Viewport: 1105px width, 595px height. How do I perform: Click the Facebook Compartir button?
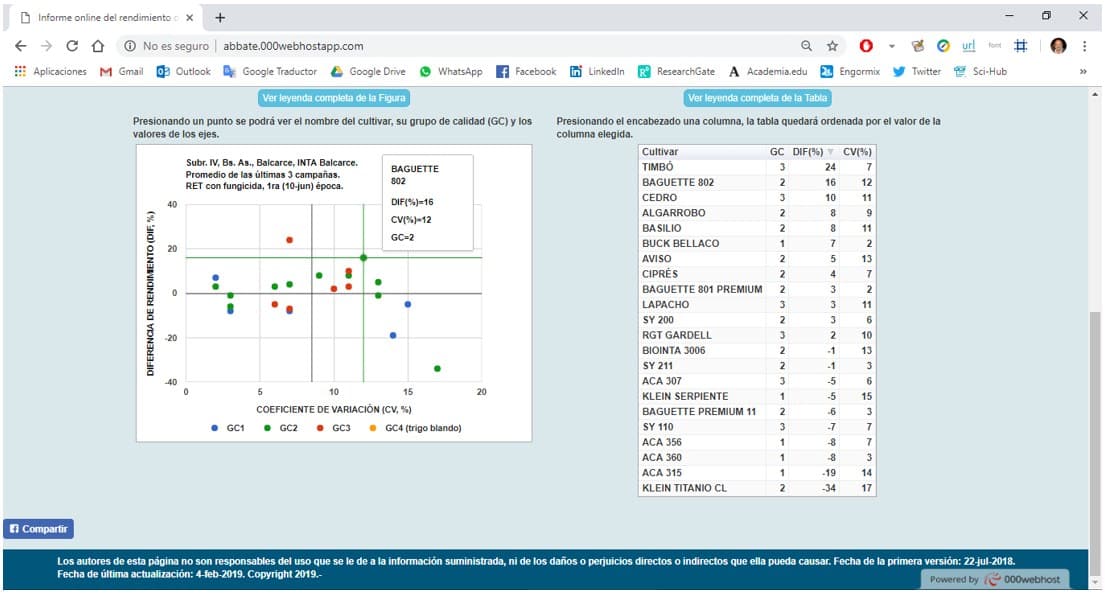(39, 529)
